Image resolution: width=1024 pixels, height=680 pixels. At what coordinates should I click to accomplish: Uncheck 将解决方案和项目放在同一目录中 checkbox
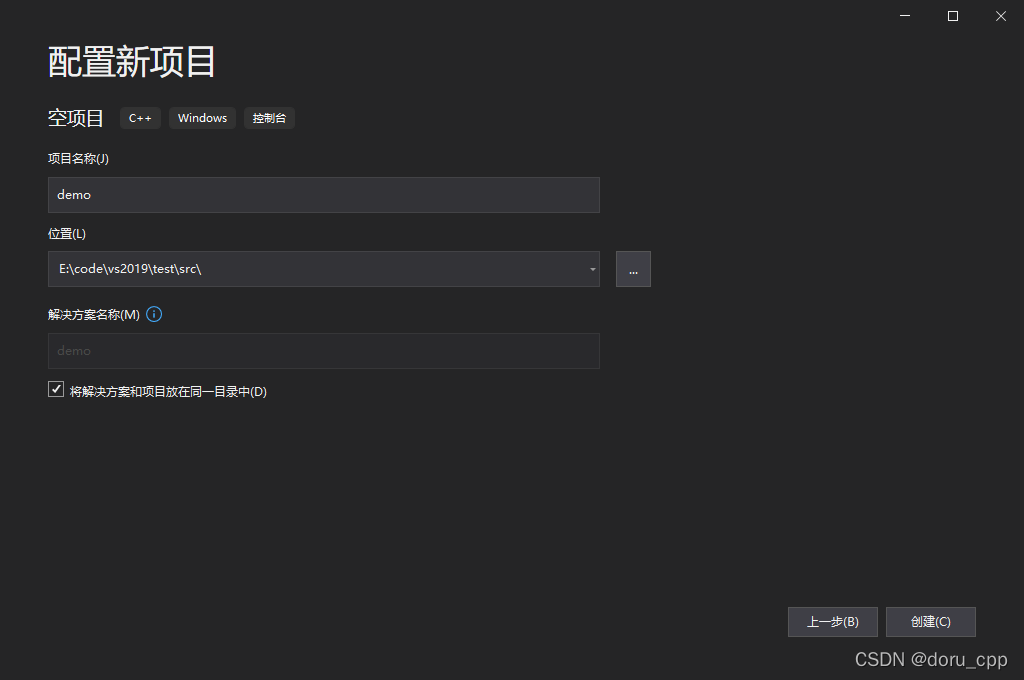click(56, 389)
